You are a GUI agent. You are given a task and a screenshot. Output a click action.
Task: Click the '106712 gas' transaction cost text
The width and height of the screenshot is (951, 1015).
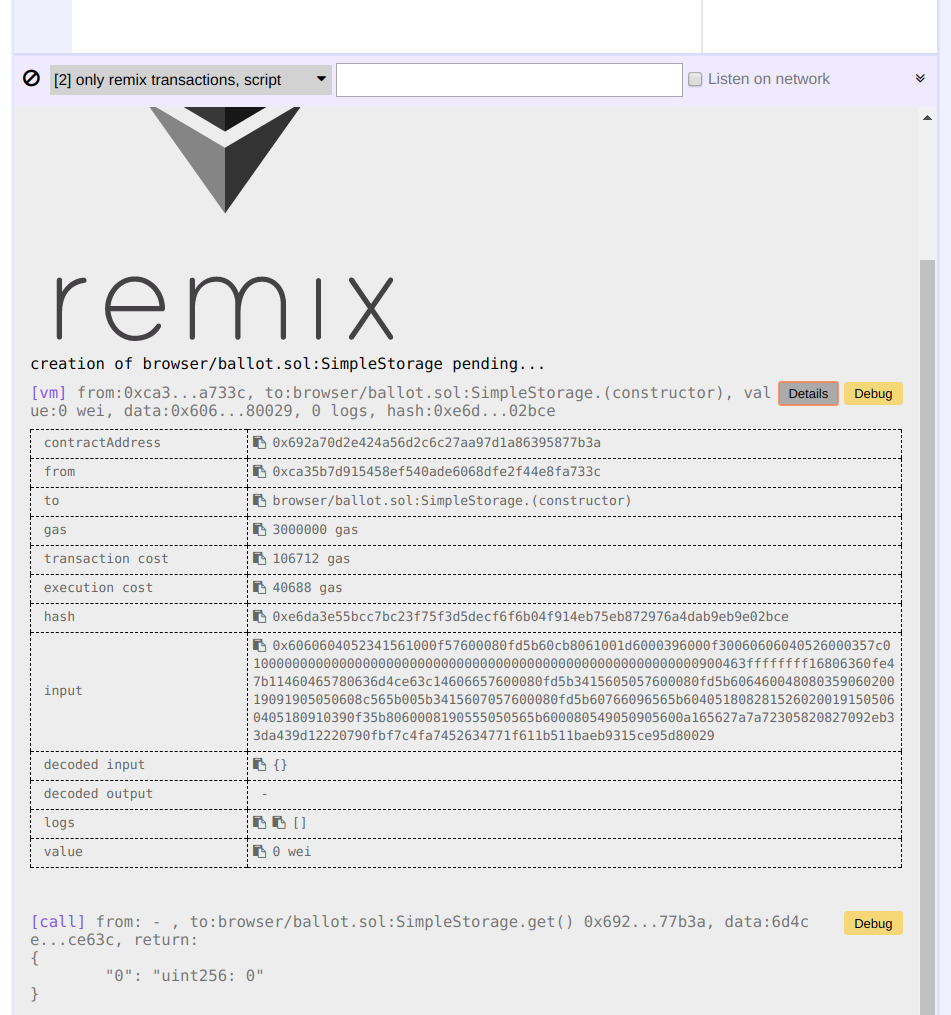[311, 559]
